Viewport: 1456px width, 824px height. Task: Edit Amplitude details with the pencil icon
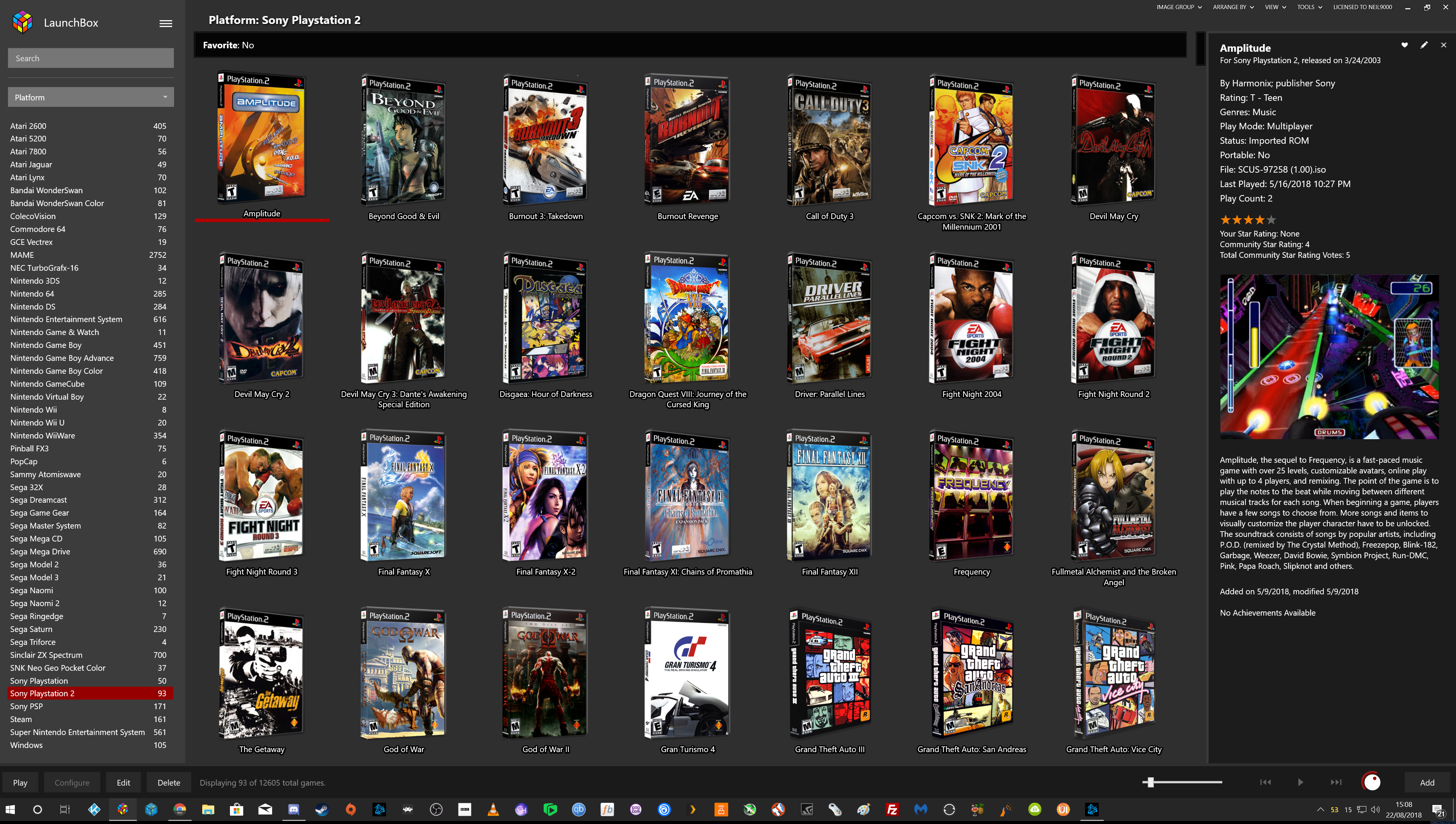click(1424, 45)
